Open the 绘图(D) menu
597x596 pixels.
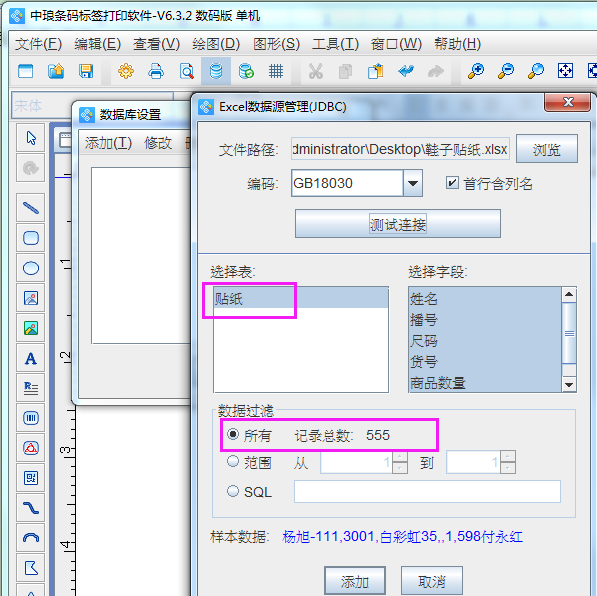point(216,44)
